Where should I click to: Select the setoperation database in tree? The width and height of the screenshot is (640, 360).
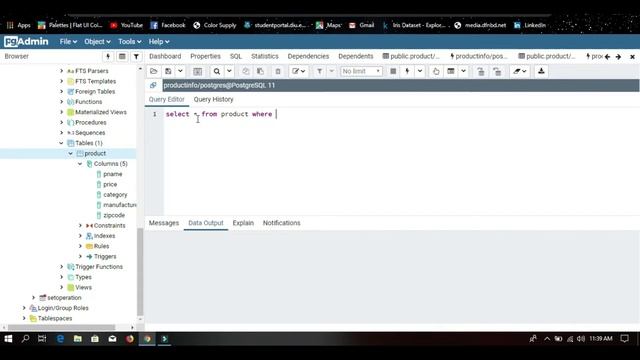tap(64, 298)
